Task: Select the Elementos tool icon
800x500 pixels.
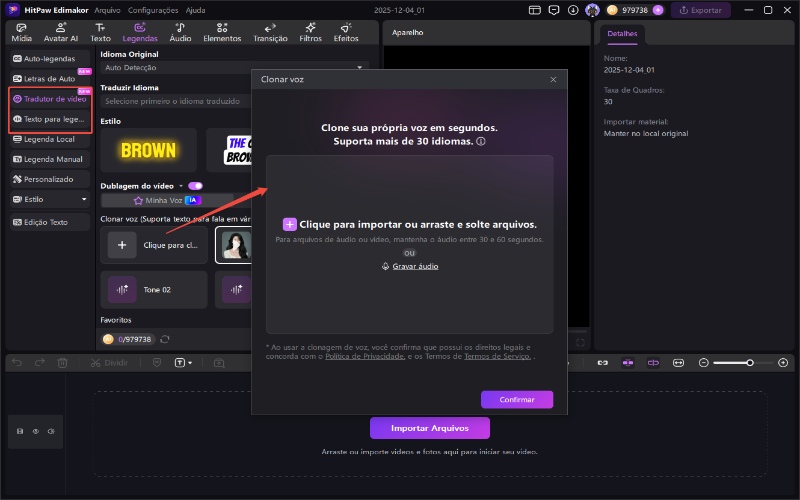Action: pos(221,32)
